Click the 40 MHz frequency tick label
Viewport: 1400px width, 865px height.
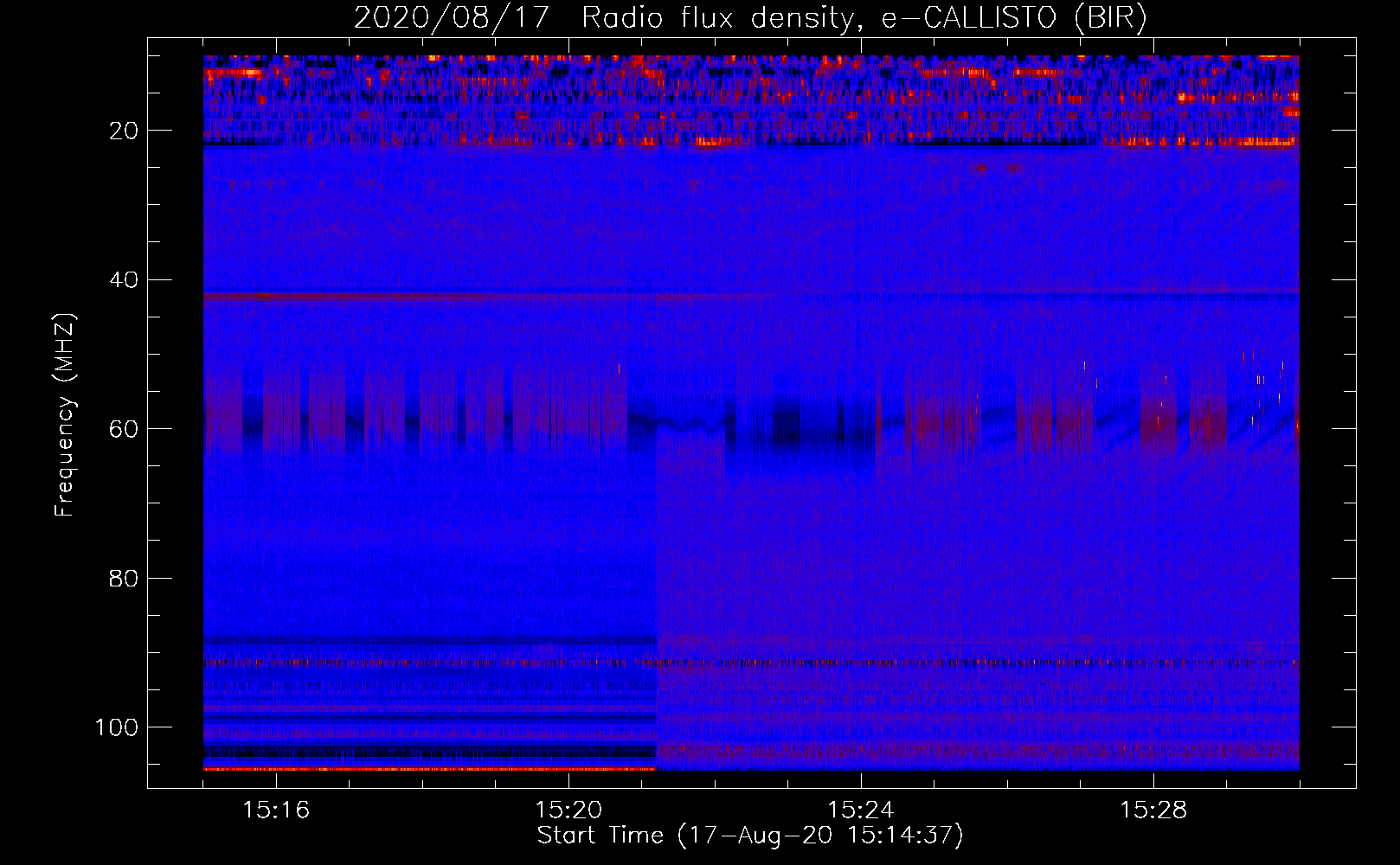tap(124, 280)
